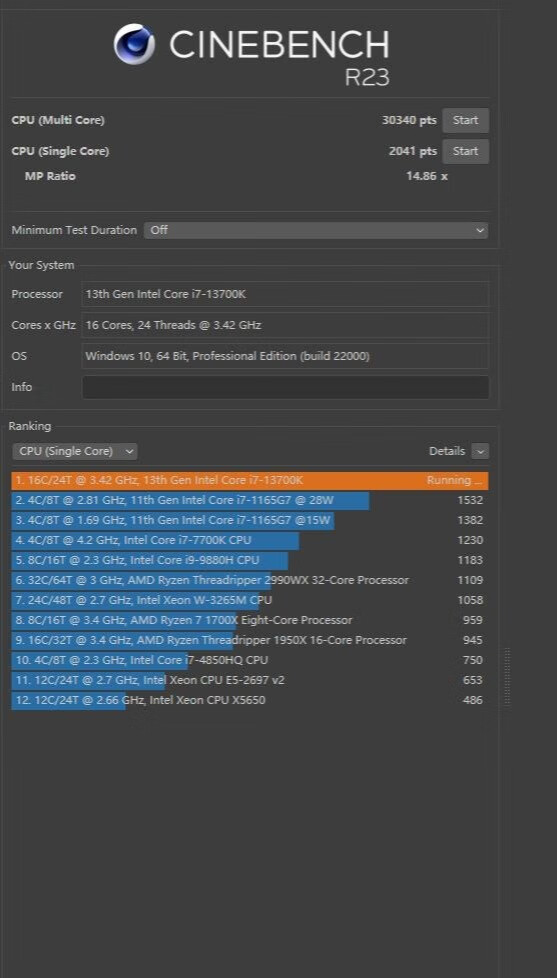Select the i7-1165G7 @15W ranking row

(x=249, y=520)
